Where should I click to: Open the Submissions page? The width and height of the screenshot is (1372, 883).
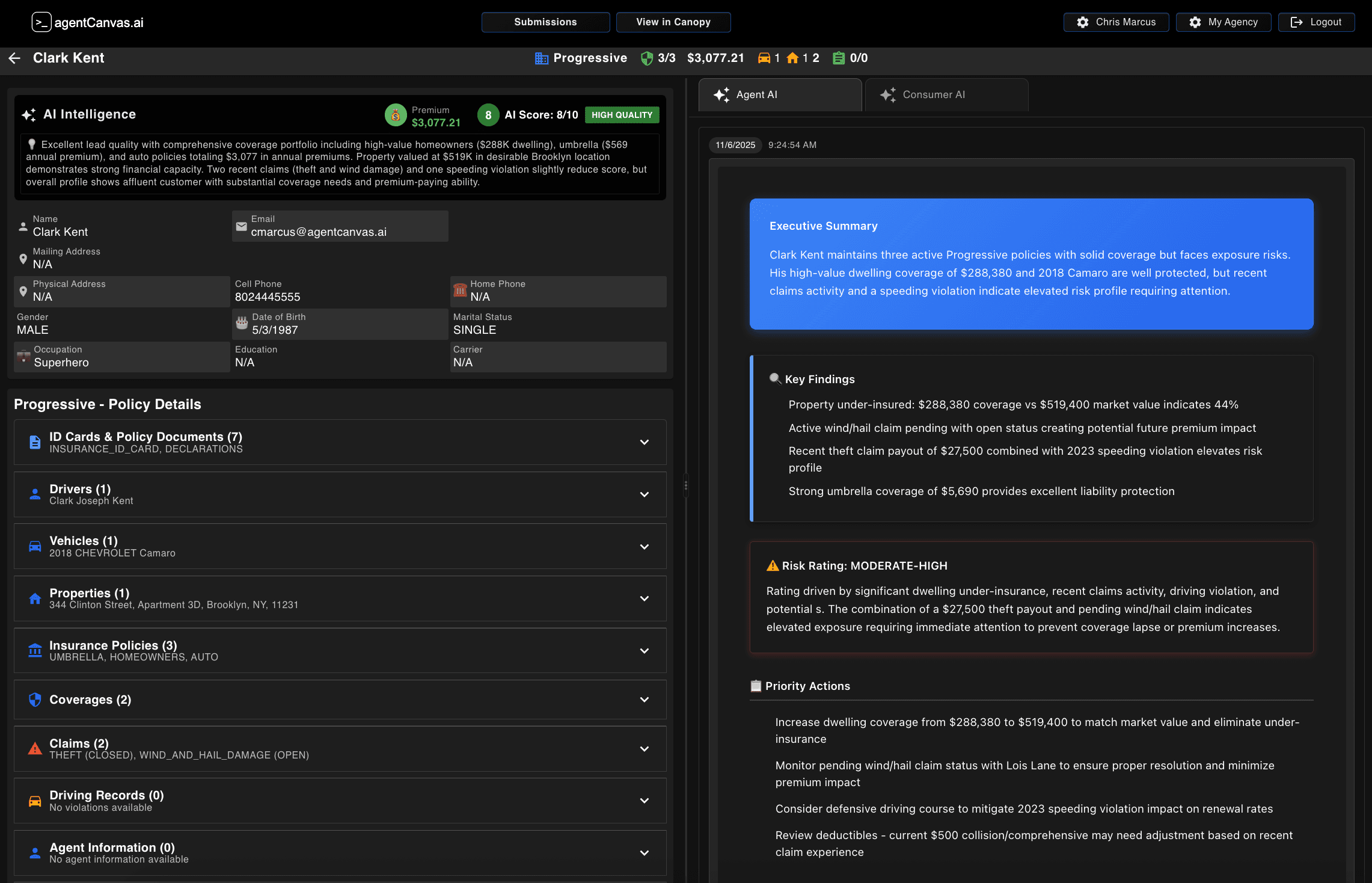pos(545,22)
